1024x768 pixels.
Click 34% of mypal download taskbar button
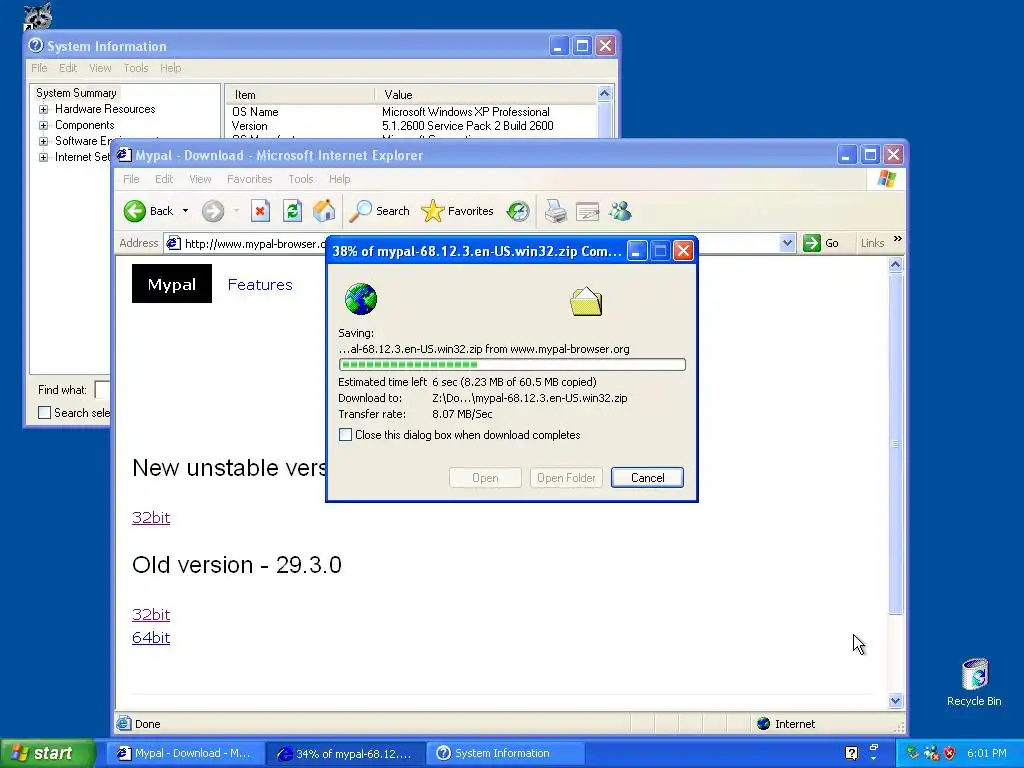[345, 753]
